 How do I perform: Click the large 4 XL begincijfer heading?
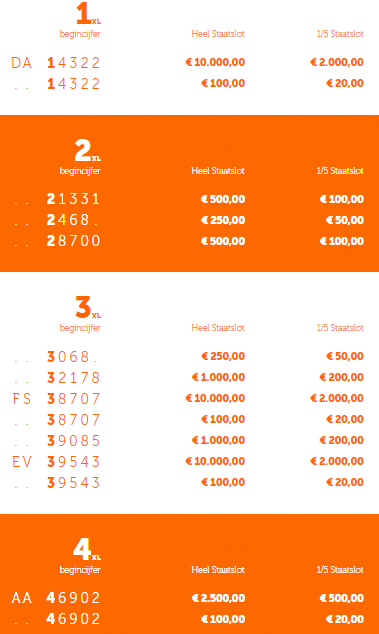click(87, 550)
